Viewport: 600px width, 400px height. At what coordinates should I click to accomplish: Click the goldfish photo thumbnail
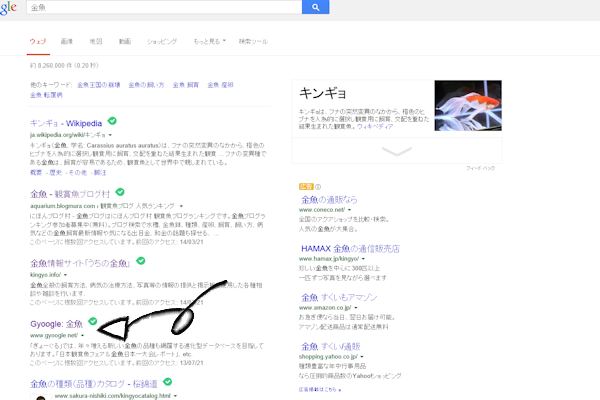tap(468, 105)
